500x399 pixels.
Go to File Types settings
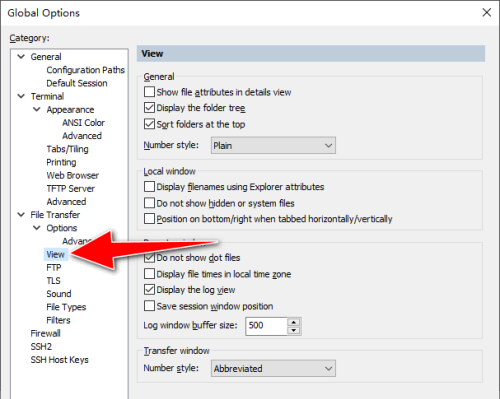point(66,307)
